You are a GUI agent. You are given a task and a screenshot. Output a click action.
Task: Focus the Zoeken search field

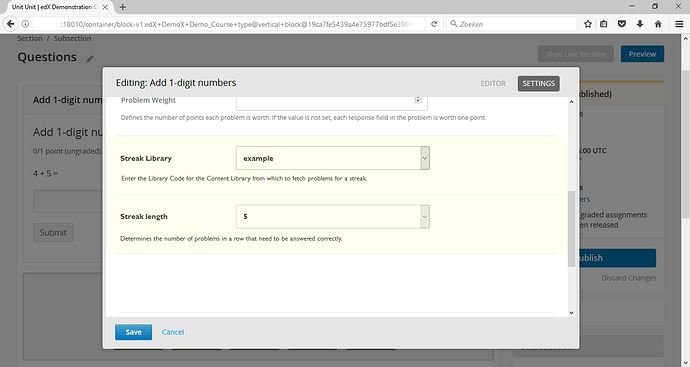coord(512,24)
